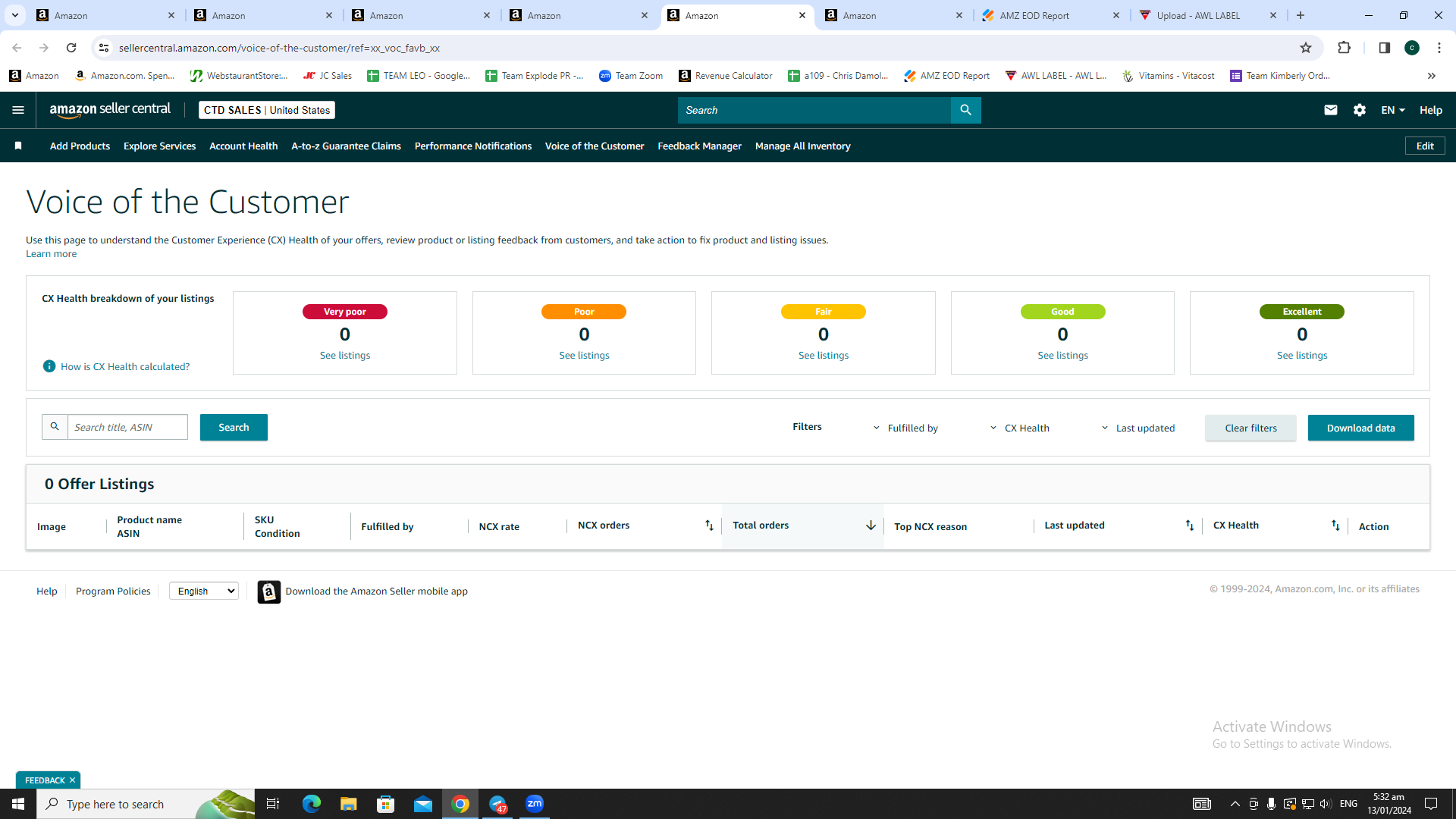The width and height of the screenshot is (1456, 819).
Task: Click the Amazon Seller app icon in footer
Action: click(x=269, y=591)
